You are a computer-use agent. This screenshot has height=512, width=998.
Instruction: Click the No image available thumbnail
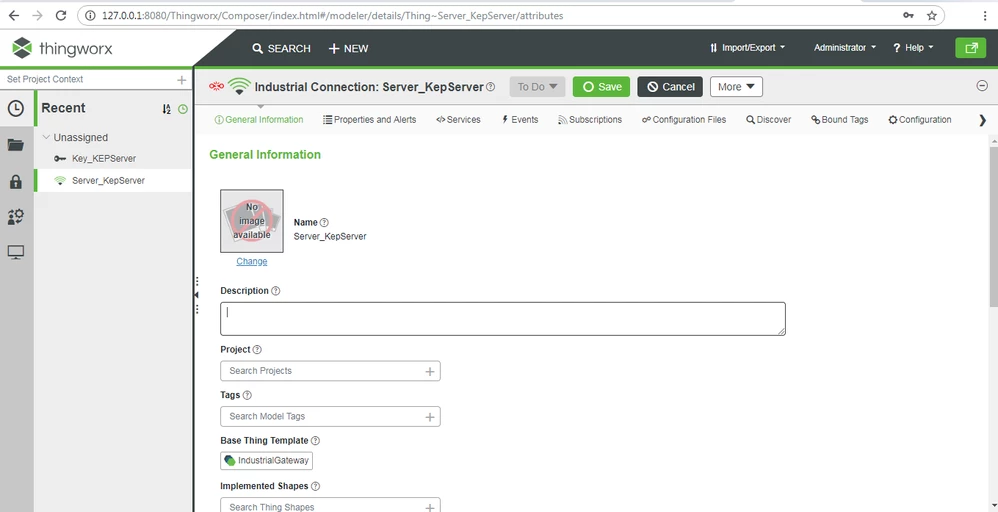[252, 221]
